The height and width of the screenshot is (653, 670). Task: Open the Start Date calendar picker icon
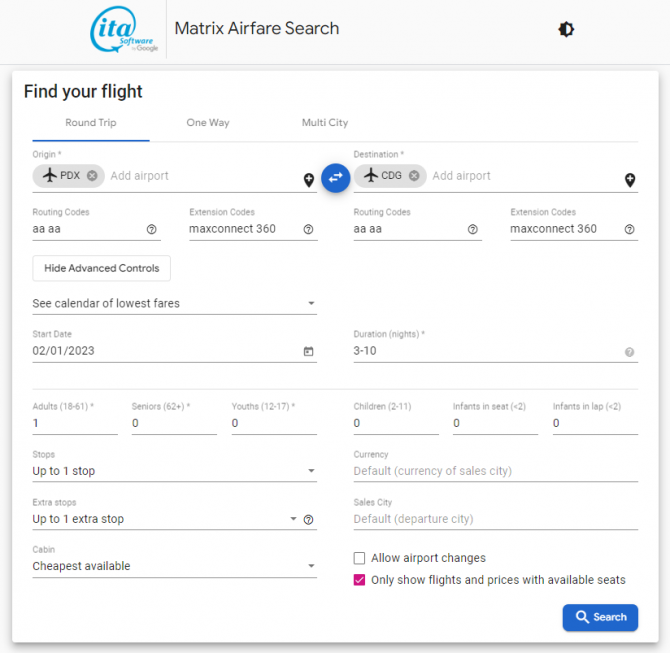pos(308,352)
